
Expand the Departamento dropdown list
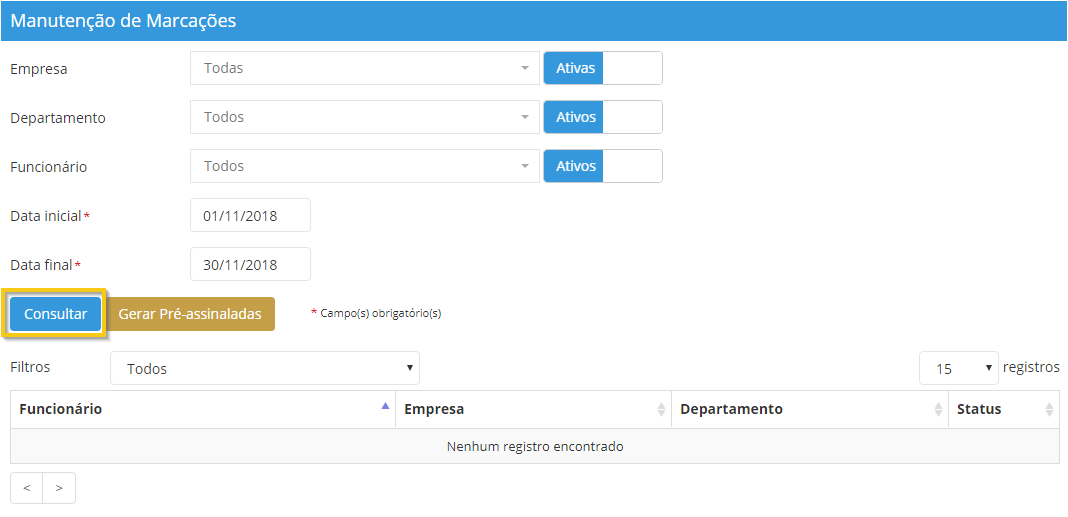tap(365, 117)
